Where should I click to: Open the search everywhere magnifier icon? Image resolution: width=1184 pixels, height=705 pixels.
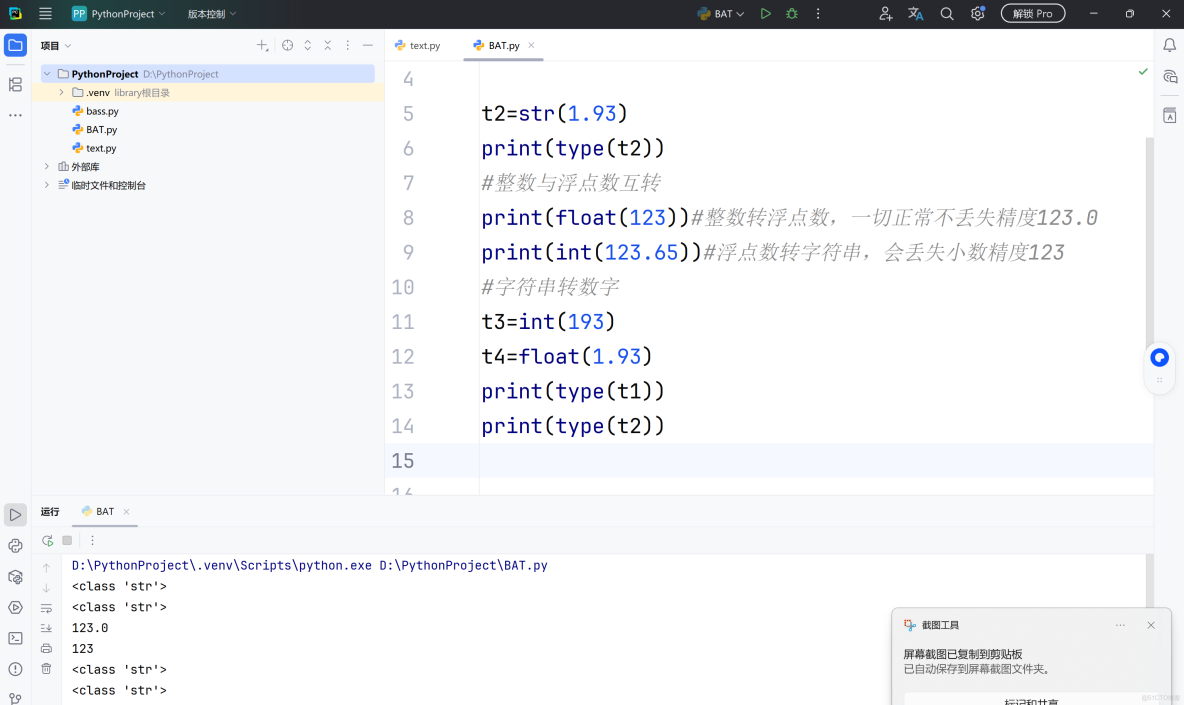coord(946,13)
